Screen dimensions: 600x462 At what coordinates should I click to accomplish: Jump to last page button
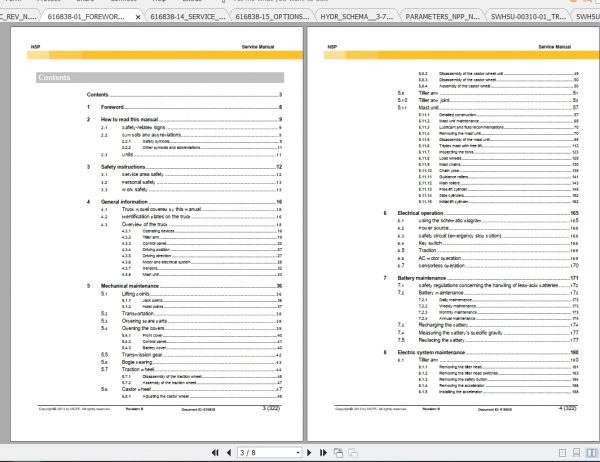tap(323, 453)
